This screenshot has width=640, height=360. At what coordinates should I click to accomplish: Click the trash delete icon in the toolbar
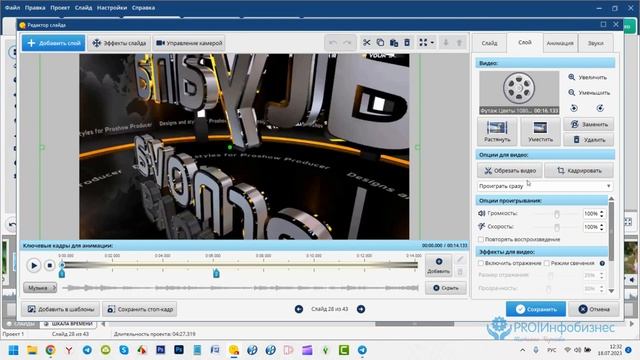point(407,42)
